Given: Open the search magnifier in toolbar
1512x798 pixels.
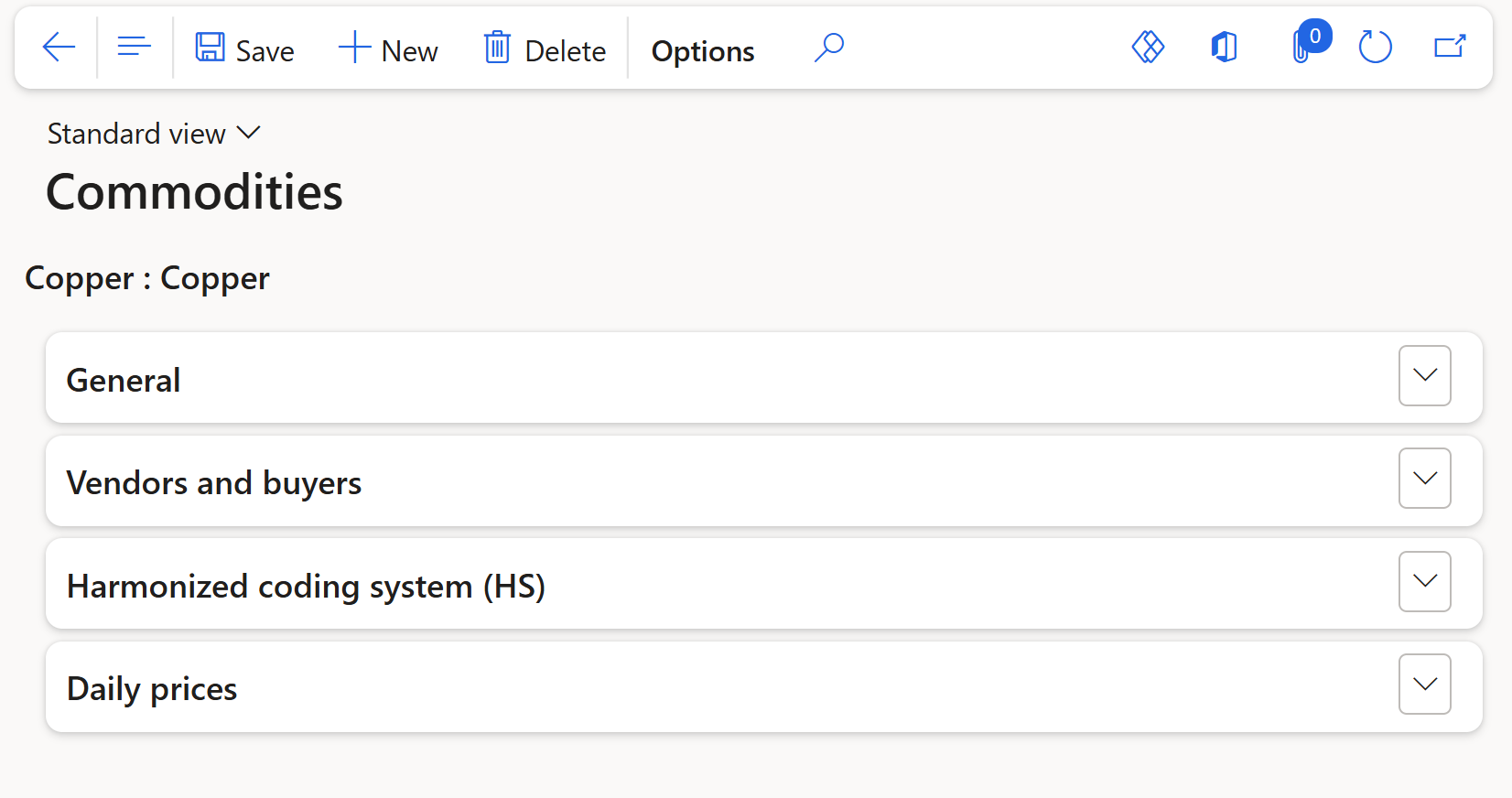Looking at the screenshot, I should coord(829,47).
